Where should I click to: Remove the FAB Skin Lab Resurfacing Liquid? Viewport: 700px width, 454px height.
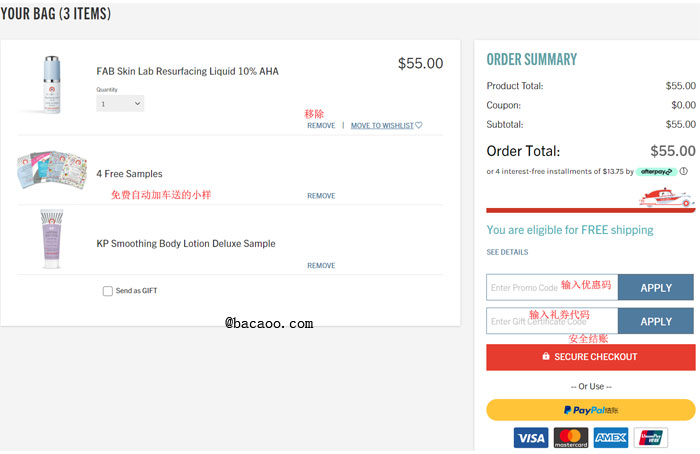[x=321, y=125]
